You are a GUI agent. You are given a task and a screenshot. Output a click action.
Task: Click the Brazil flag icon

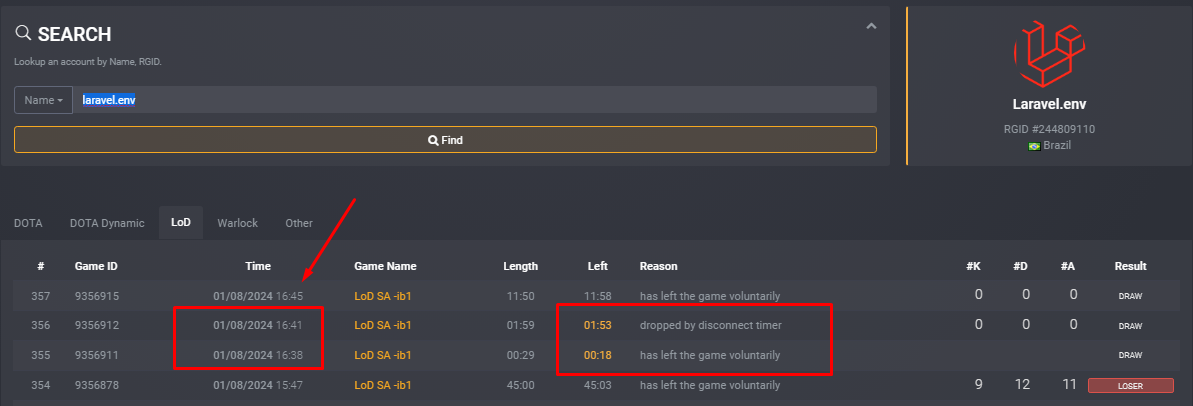(1035, 145)
